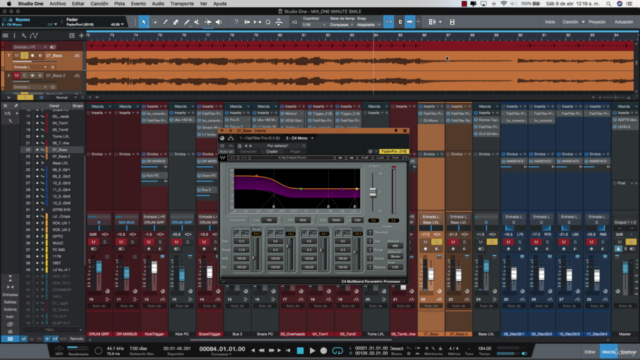Open Evento menu
This screenshot has width=640, height=360.
click(x=138, y=4)
